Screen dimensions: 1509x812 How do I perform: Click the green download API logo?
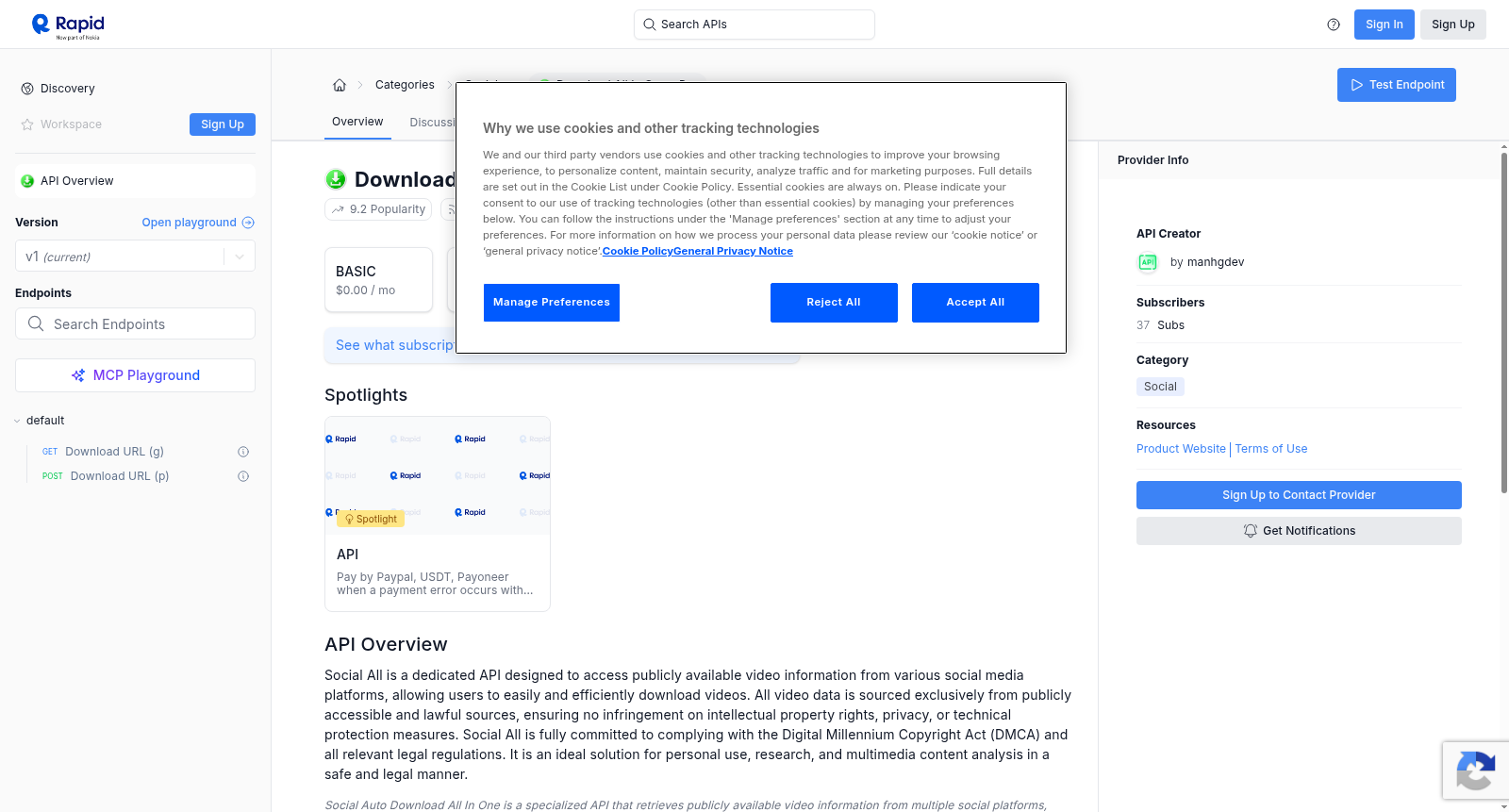[x=336, y=179]
